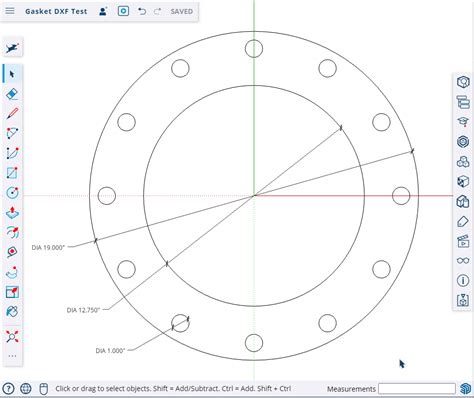Expand more tools with the ellipsis
This screenshot has width=474, height=398.
click(x=12, y=356)
